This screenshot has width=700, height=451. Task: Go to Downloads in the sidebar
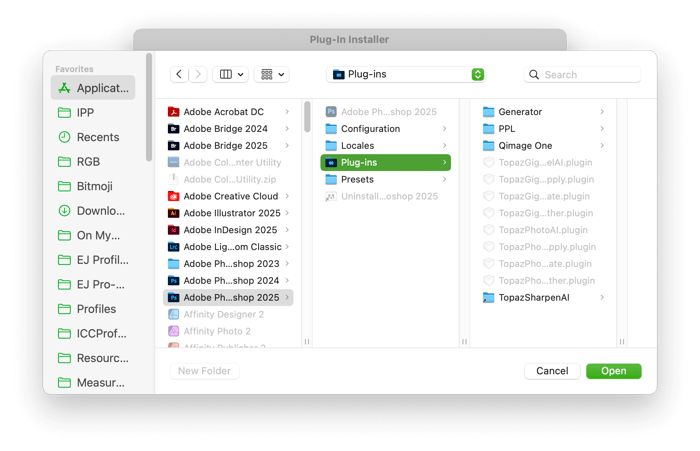[x=93, y=211]
